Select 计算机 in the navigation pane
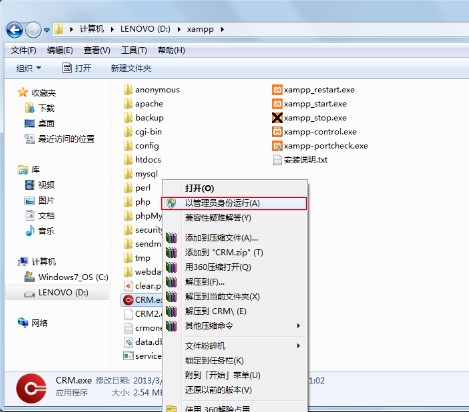This screenshot has width=469, height=412. coord(37,262)
